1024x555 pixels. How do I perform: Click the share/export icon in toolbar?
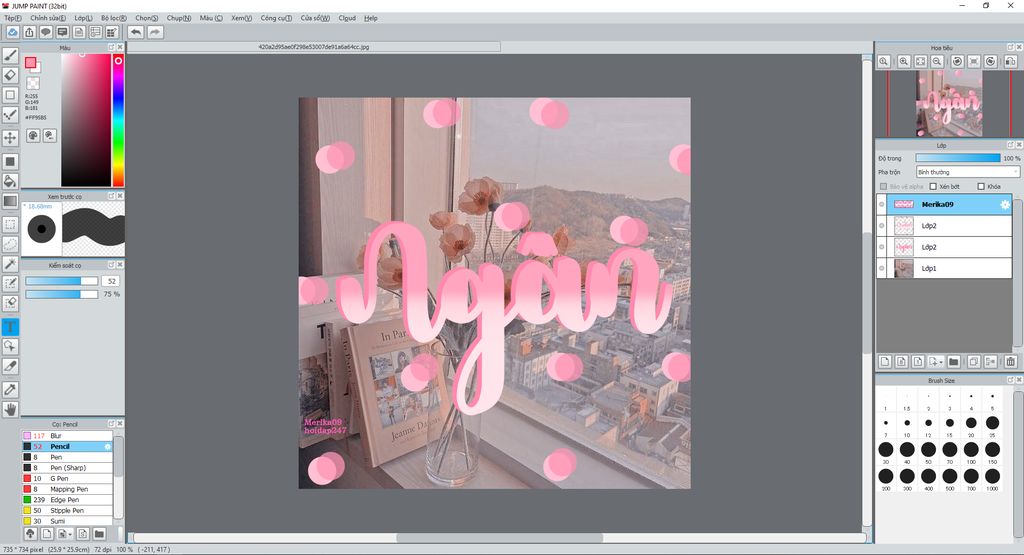click(x=29, y=32)
